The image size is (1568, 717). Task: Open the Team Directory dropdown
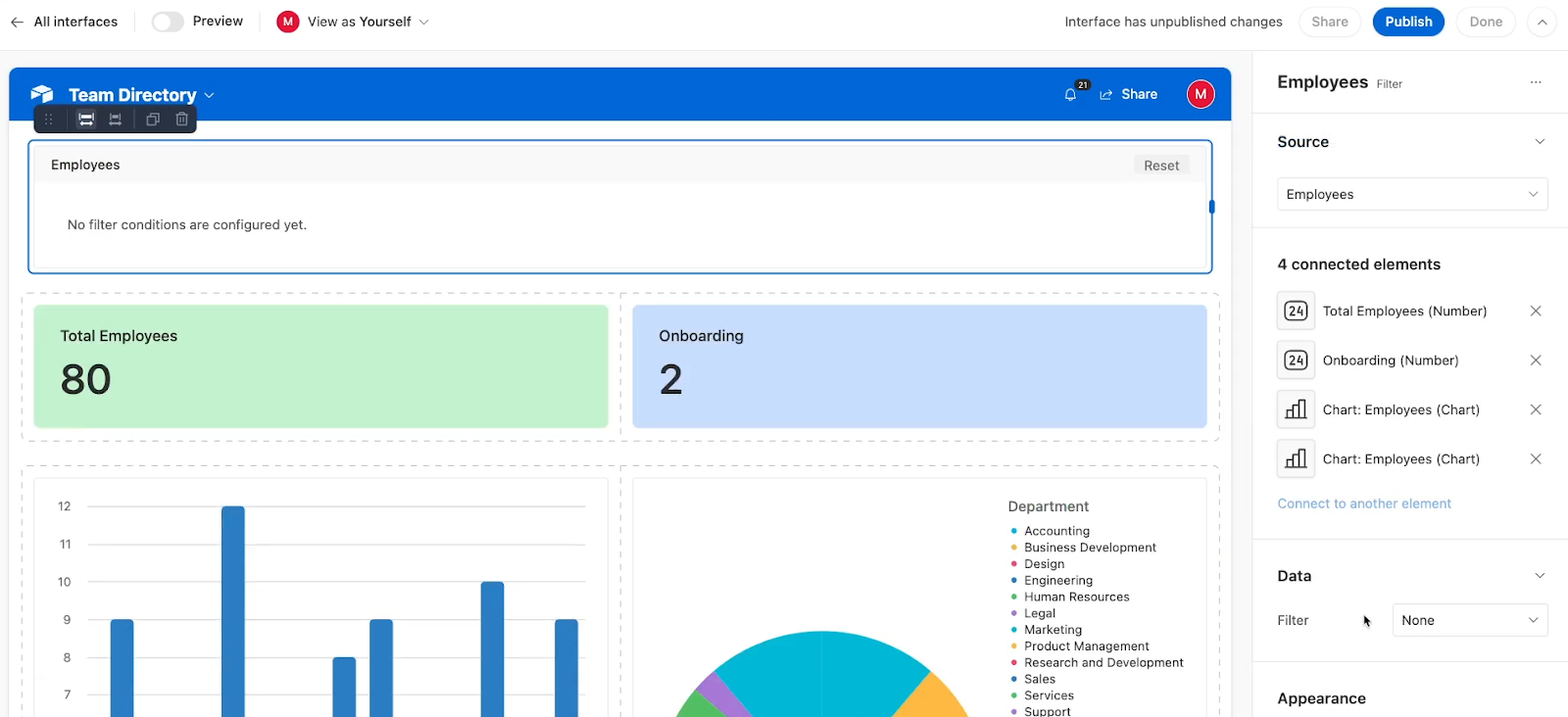pyautogui.click(x=141, y=95)
